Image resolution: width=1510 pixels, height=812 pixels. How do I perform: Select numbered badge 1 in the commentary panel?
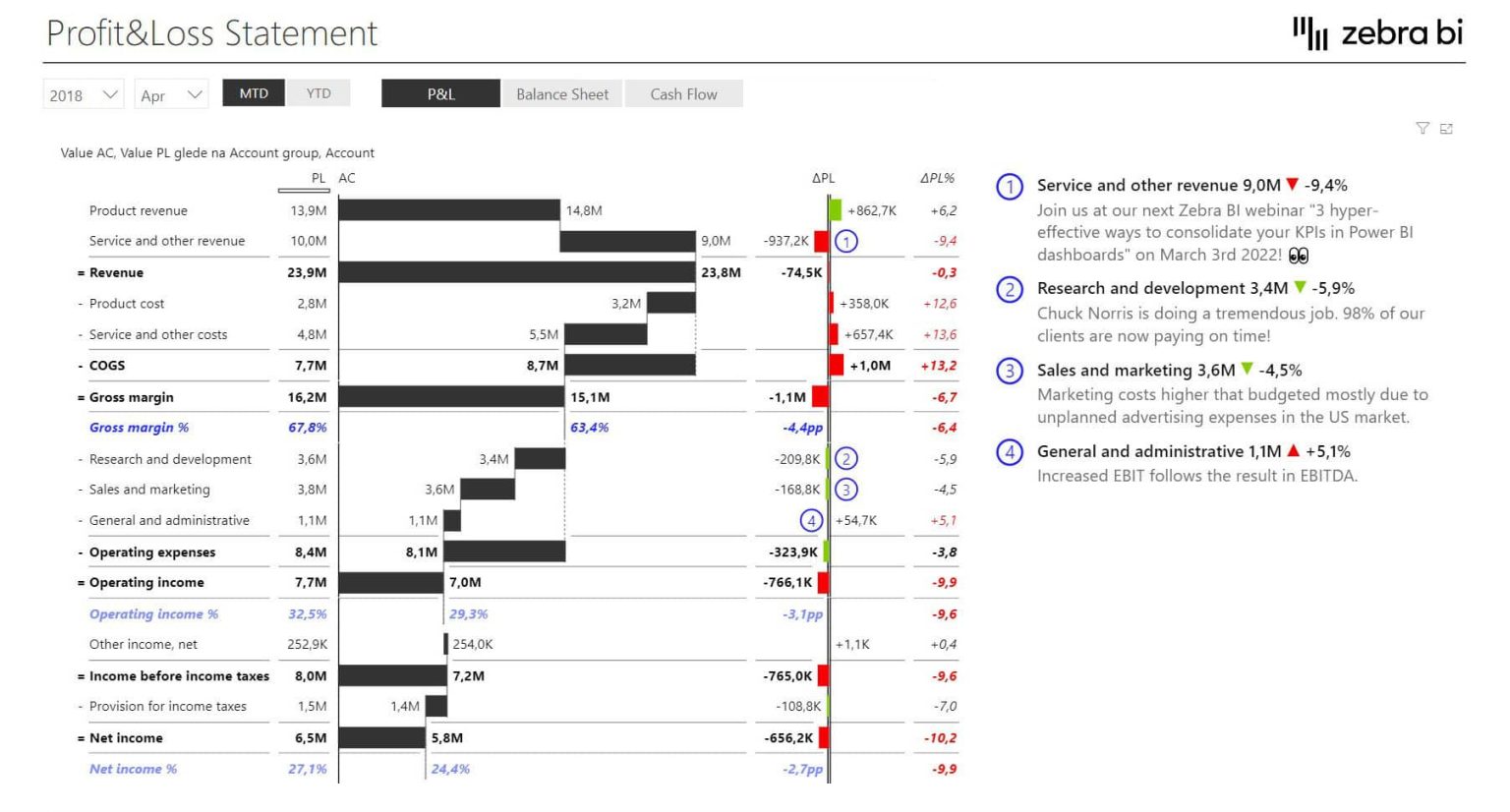click(1007, 186)
